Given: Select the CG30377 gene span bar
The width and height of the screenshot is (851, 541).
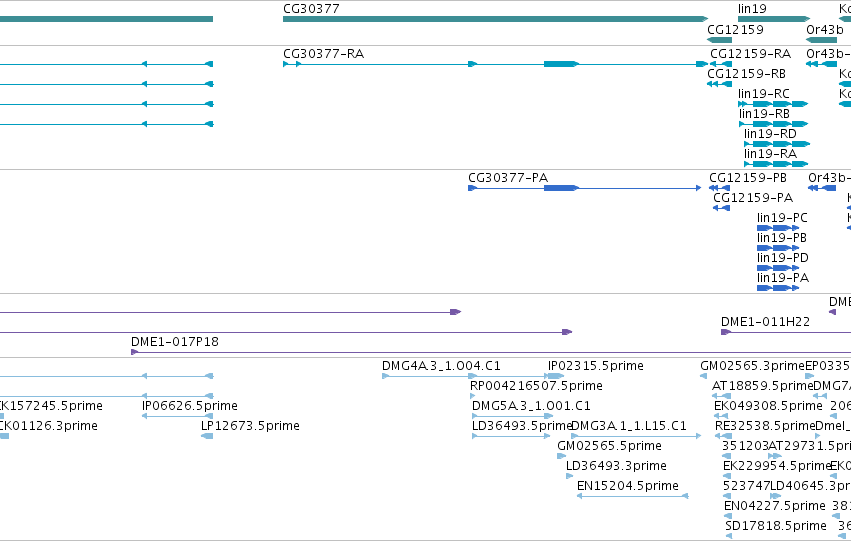Looking at the screenshot, I should [x=496, y=20].
